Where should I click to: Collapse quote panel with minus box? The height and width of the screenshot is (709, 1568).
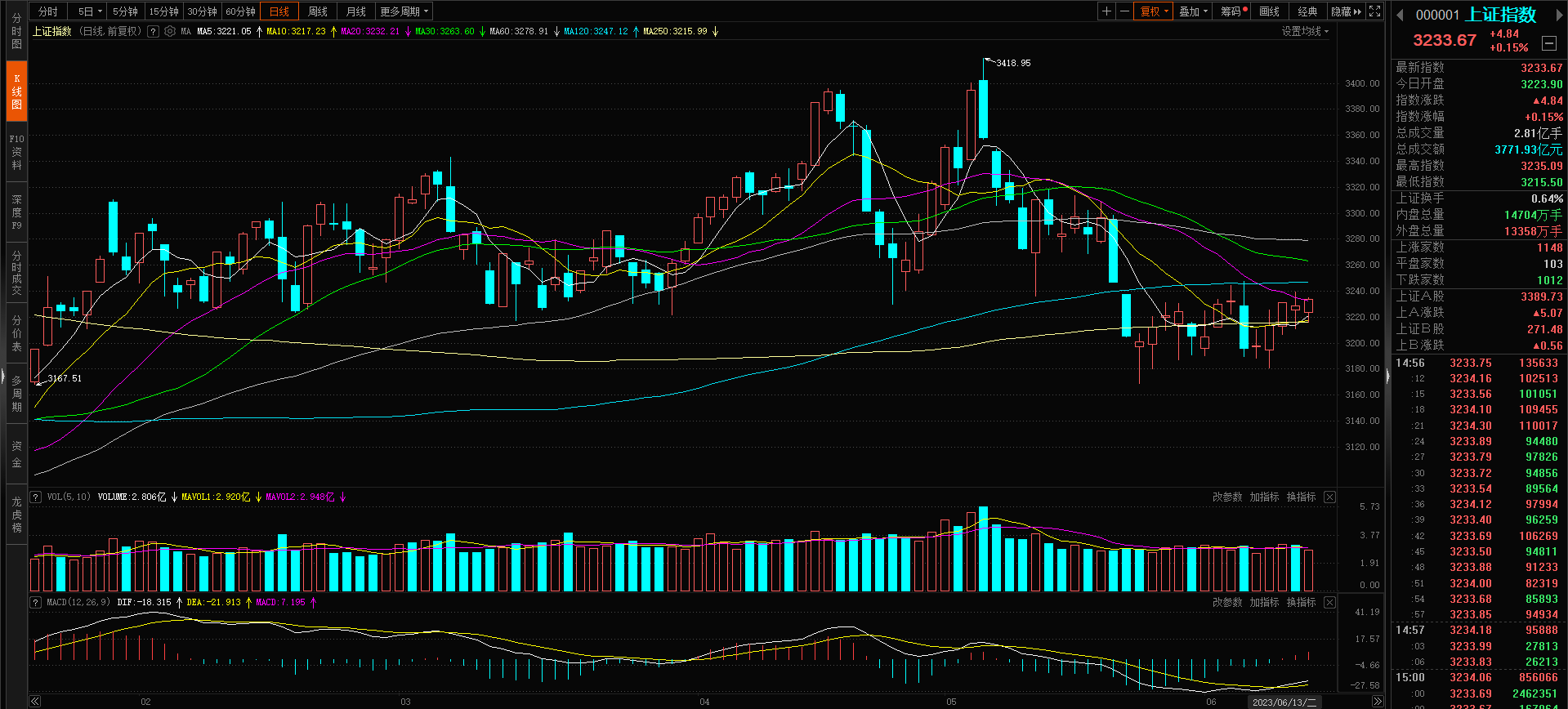point(1548,42)
